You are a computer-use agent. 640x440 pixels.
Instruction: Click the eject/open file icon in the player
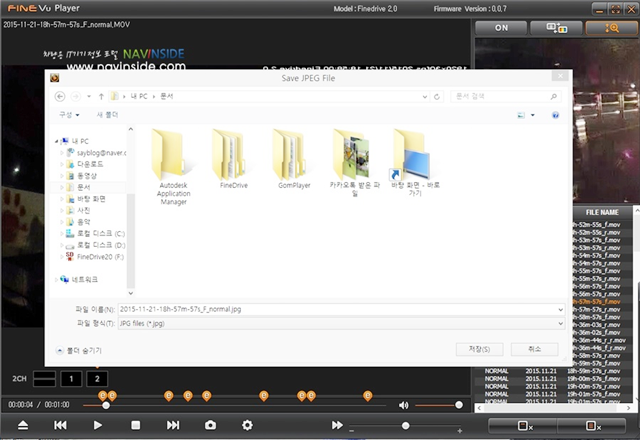23,425
